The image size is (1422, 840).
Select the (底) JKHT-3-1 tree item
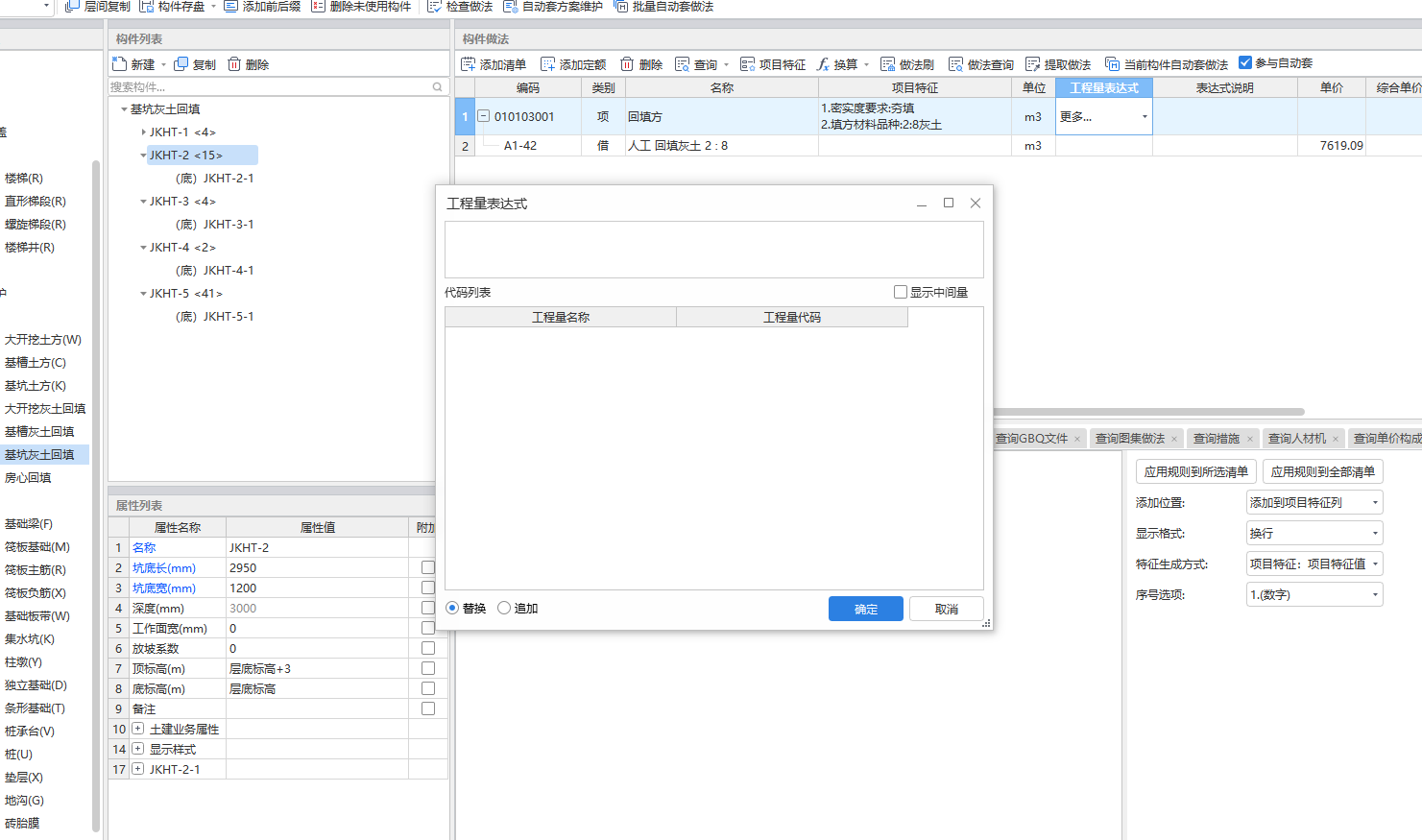click(215, 225)
